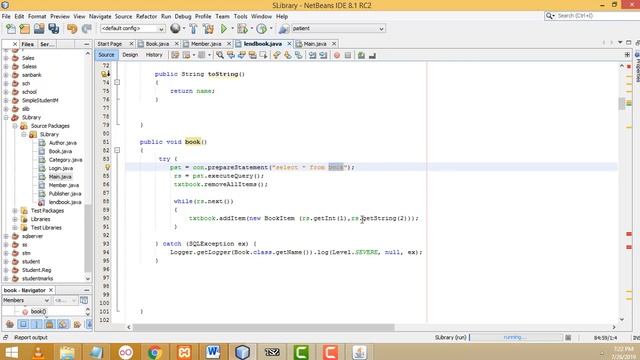Viewport: 640px width, 360px height.
Task: Click the Find Selection magnifier icon in editor toolbar
Action: click(220, 55)
